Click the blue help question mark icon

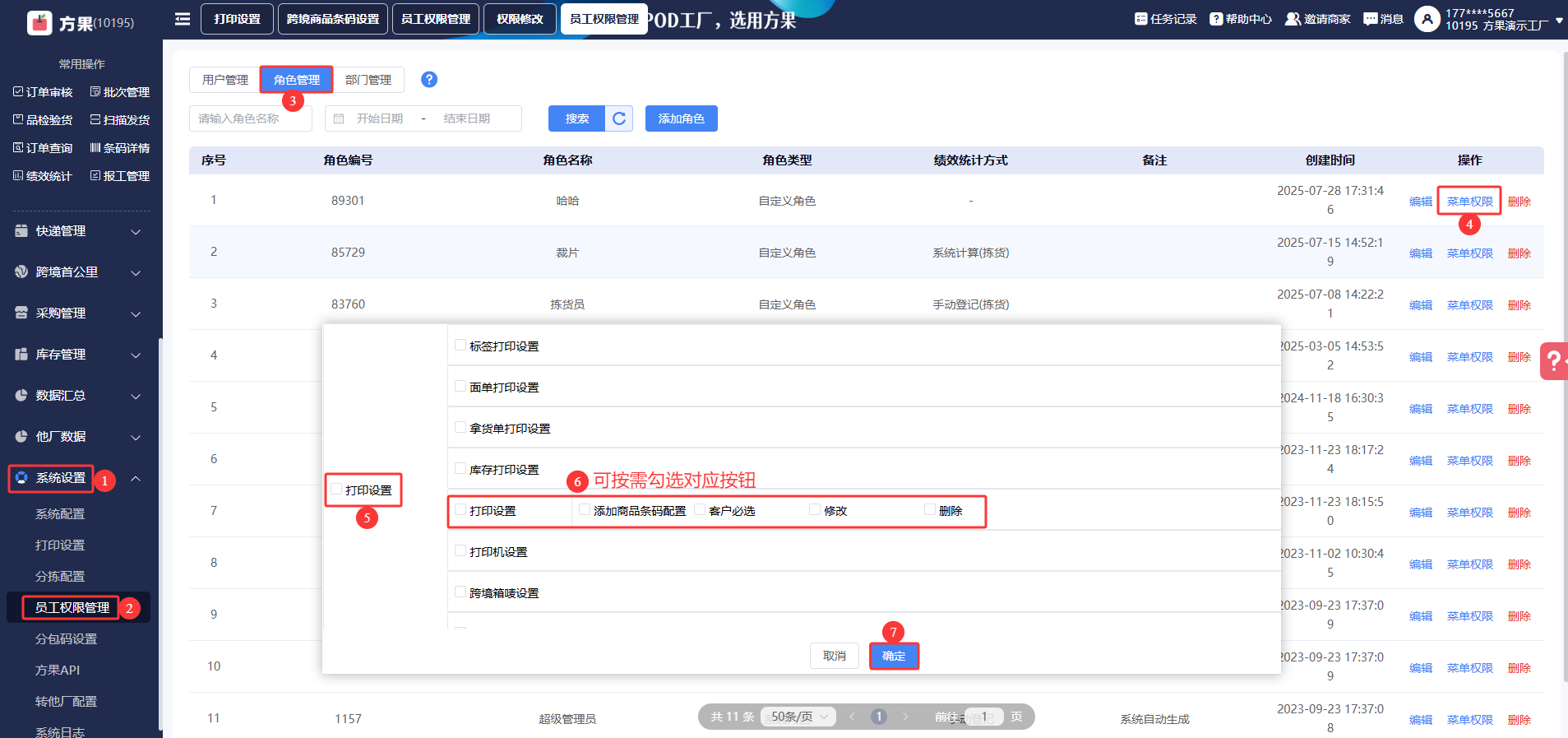point(429,79)
